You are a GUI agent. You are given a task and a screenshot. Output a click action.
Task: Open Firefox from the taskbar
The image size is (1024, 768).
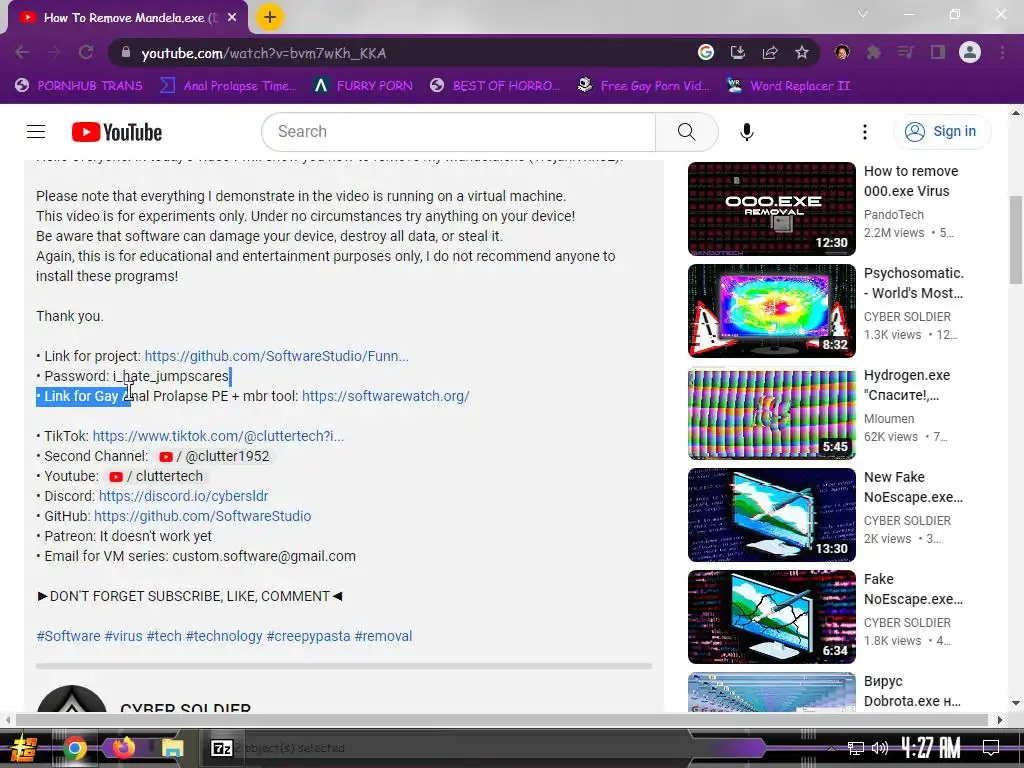[123, 748]
